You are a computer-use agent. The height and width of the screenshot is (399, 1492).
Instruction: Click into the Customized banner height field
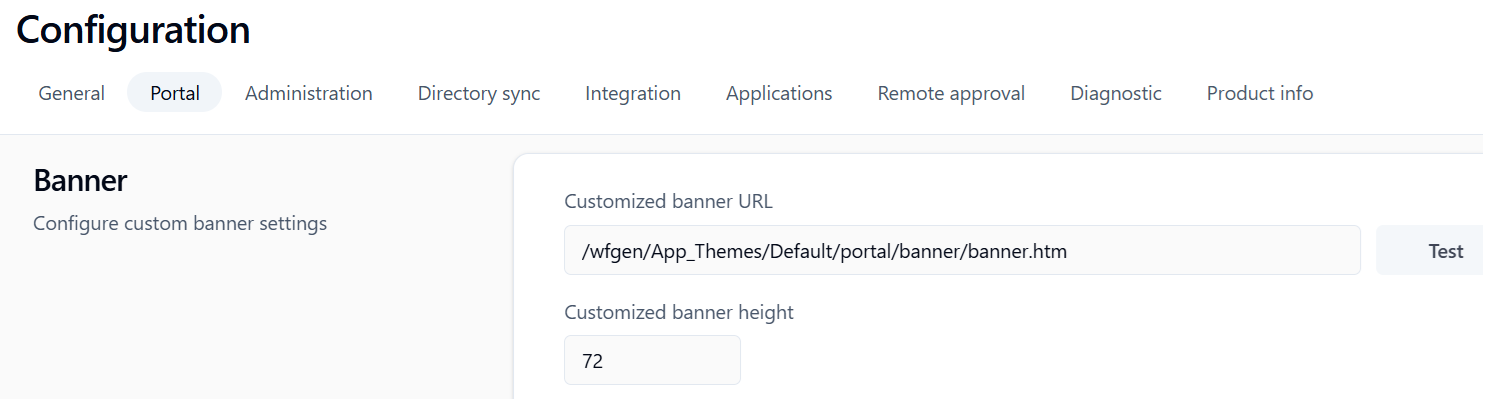pyautogui.click(x=652, y=360)
